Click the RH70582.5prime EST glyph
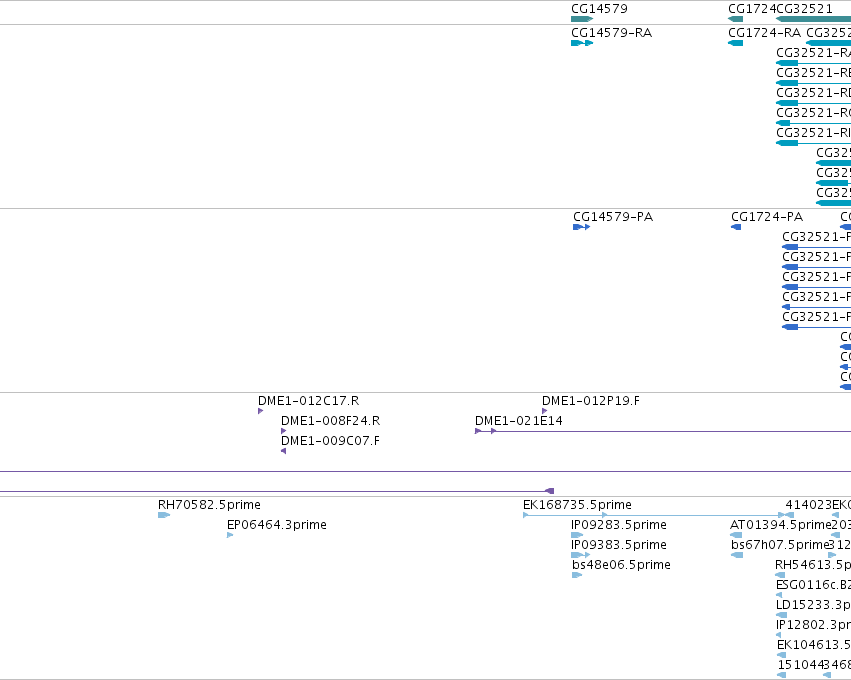The height and width of the screenshot is (680, 851). [x=164, y=515]
